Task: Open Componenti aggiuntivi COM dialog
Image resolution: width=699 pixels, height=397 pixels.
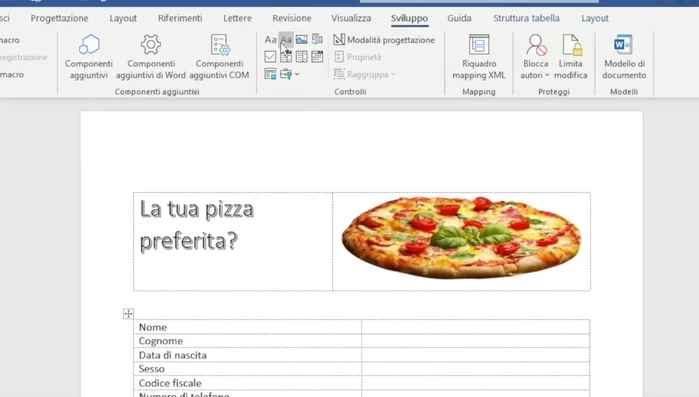Action: pyautogui.click(x=219, y=57)
